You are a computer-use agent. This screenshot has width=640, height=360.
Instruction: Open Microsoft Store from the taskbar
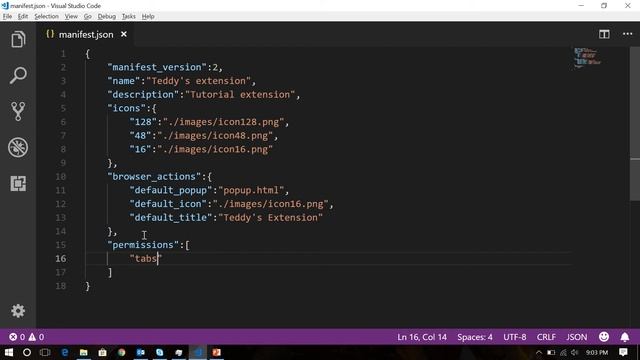coord(102,352)
